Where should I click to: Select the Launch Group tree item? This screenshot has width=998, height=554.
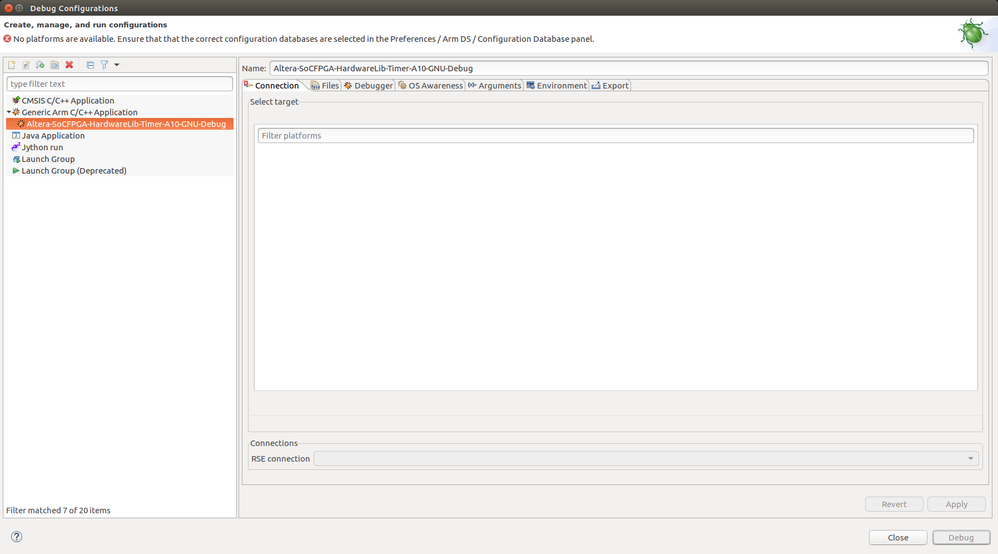coord(48,159)
